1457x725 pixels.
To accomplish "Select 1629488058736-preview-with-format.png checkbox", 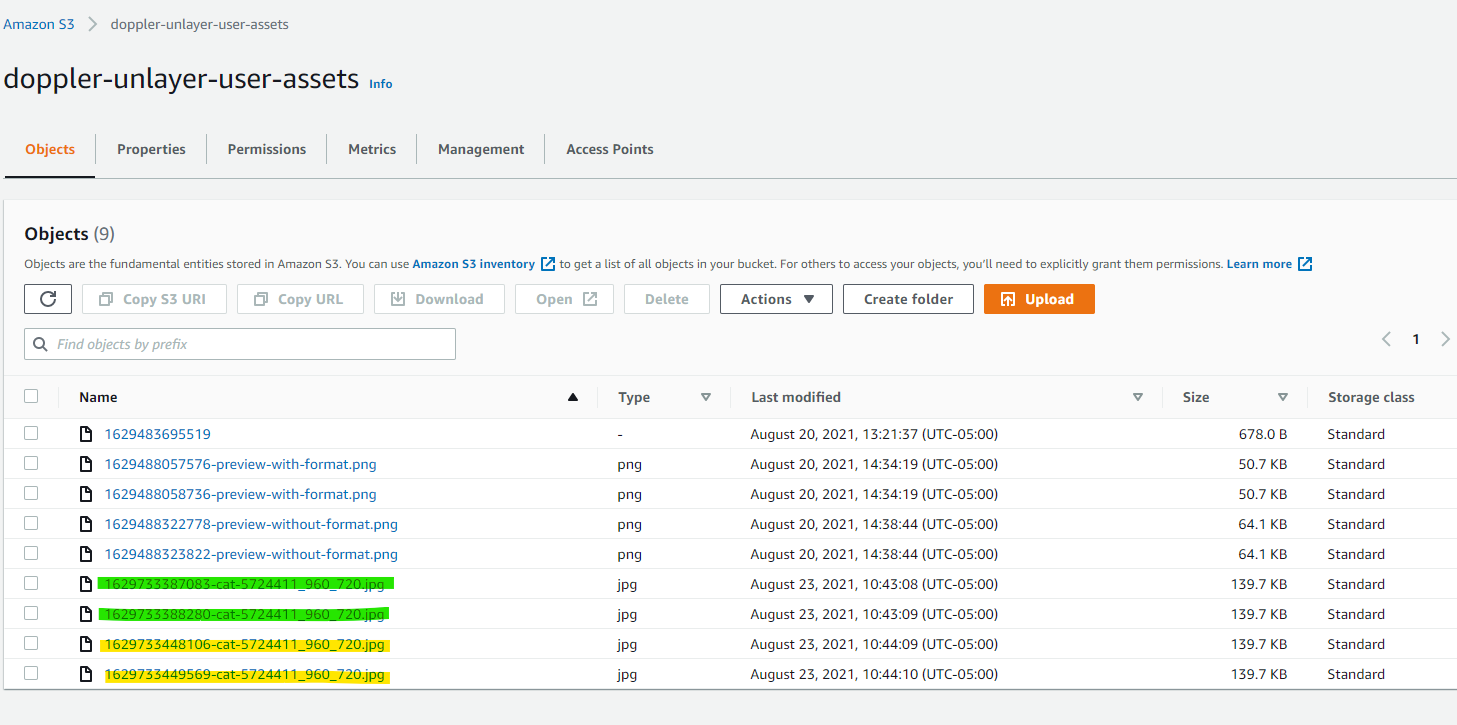I will click(x=31, y=493).
